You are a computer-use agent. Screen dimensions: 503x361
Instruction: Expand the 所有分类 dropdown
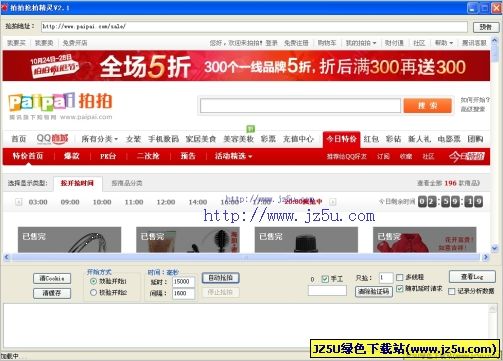pos(100,139)
